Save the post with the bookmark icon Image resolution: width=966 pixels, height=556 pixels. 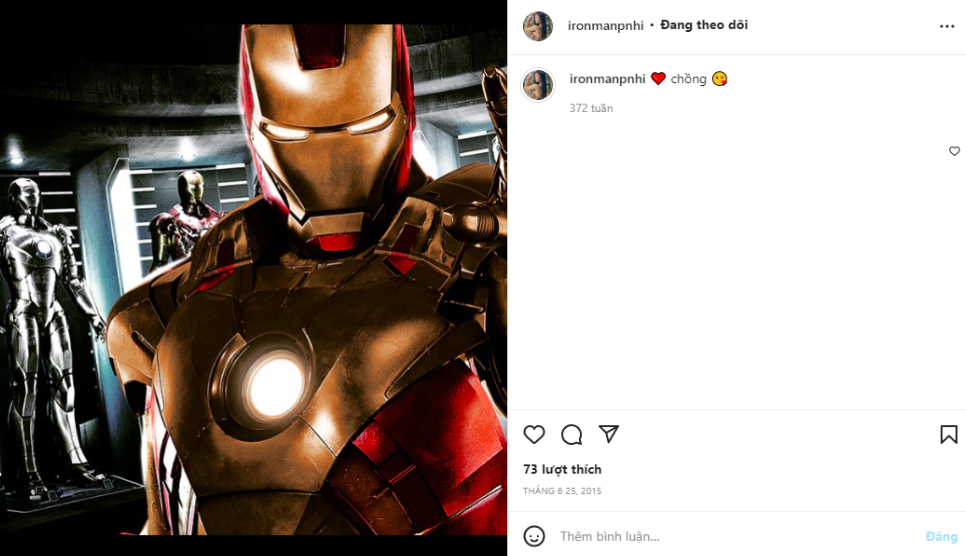click(948, 434)
